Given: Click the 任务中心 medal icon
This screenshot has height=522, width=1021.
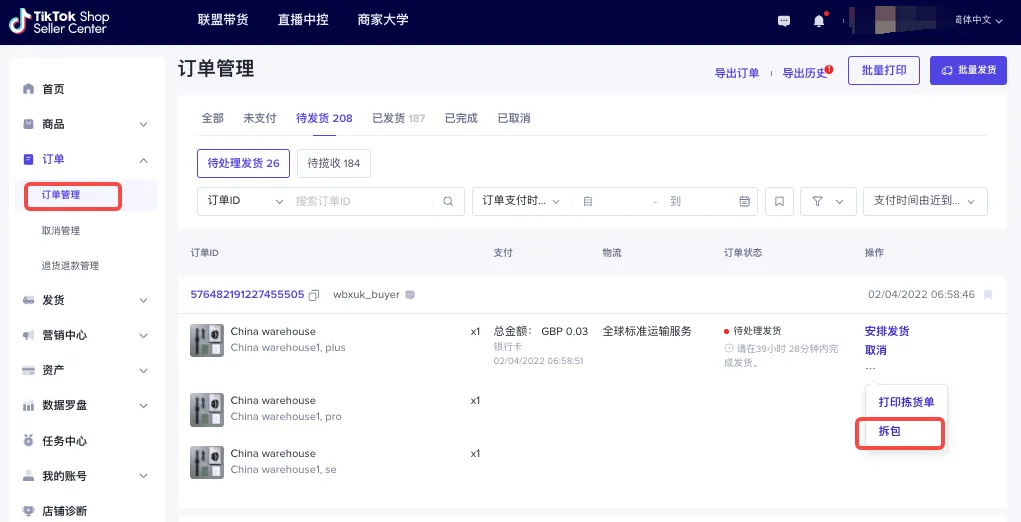Looking at the screenshot, I should tap(28, 441).
